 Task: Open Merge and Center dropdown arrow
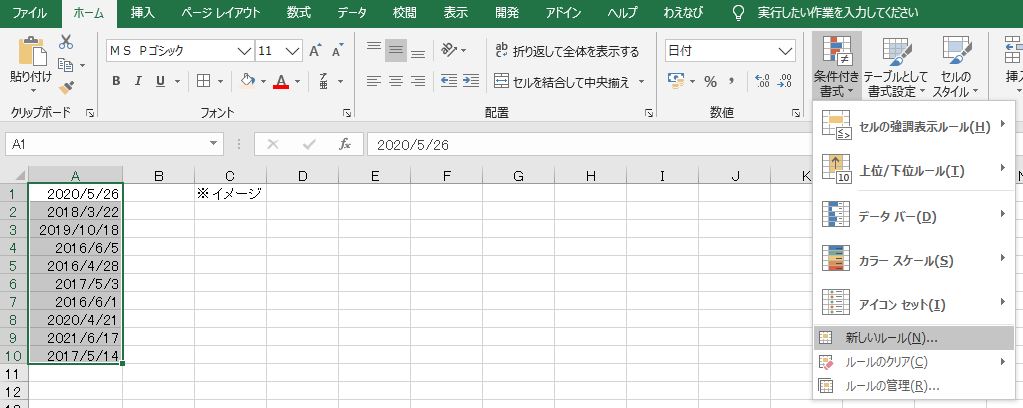[x=641, y=82]
